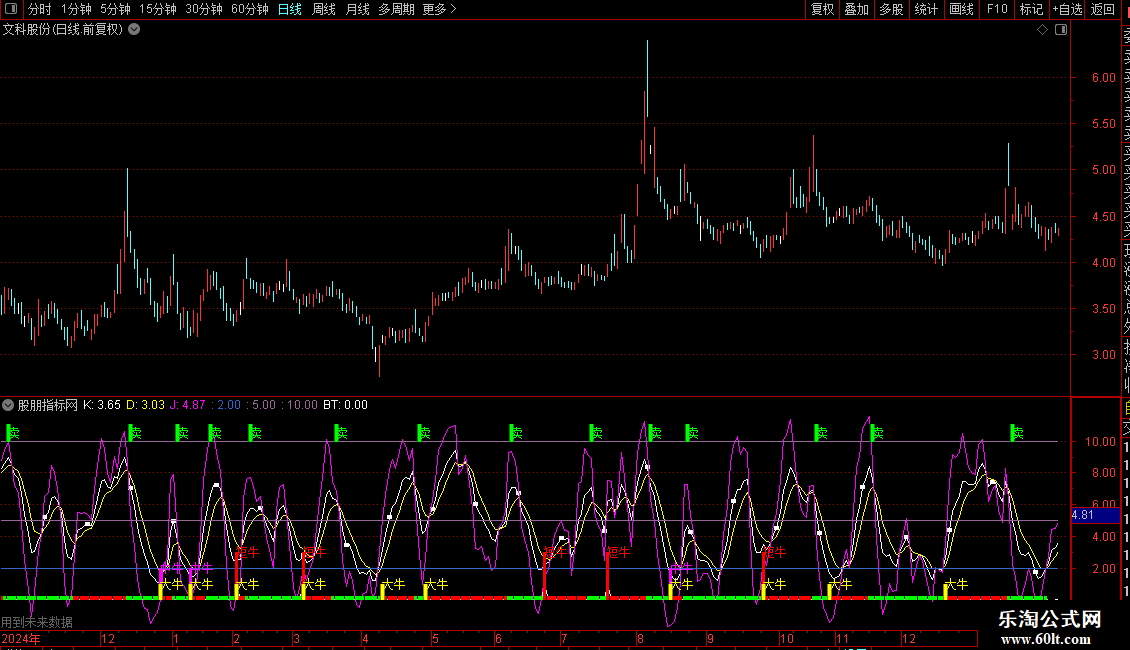Click the 3.00 price axis label
1130x650 pixels.
(1103, 355)
